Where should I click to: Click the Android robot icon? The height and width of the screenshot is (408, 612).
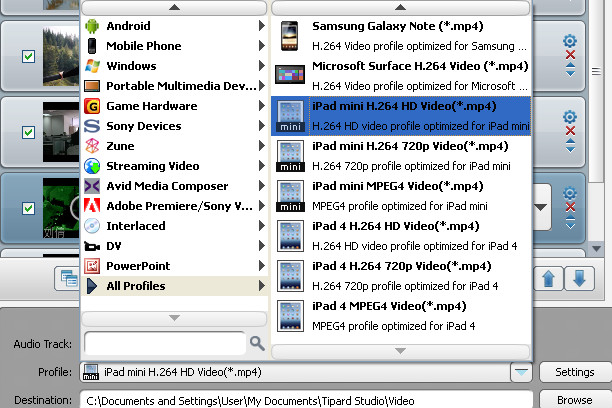click(92, 26)
